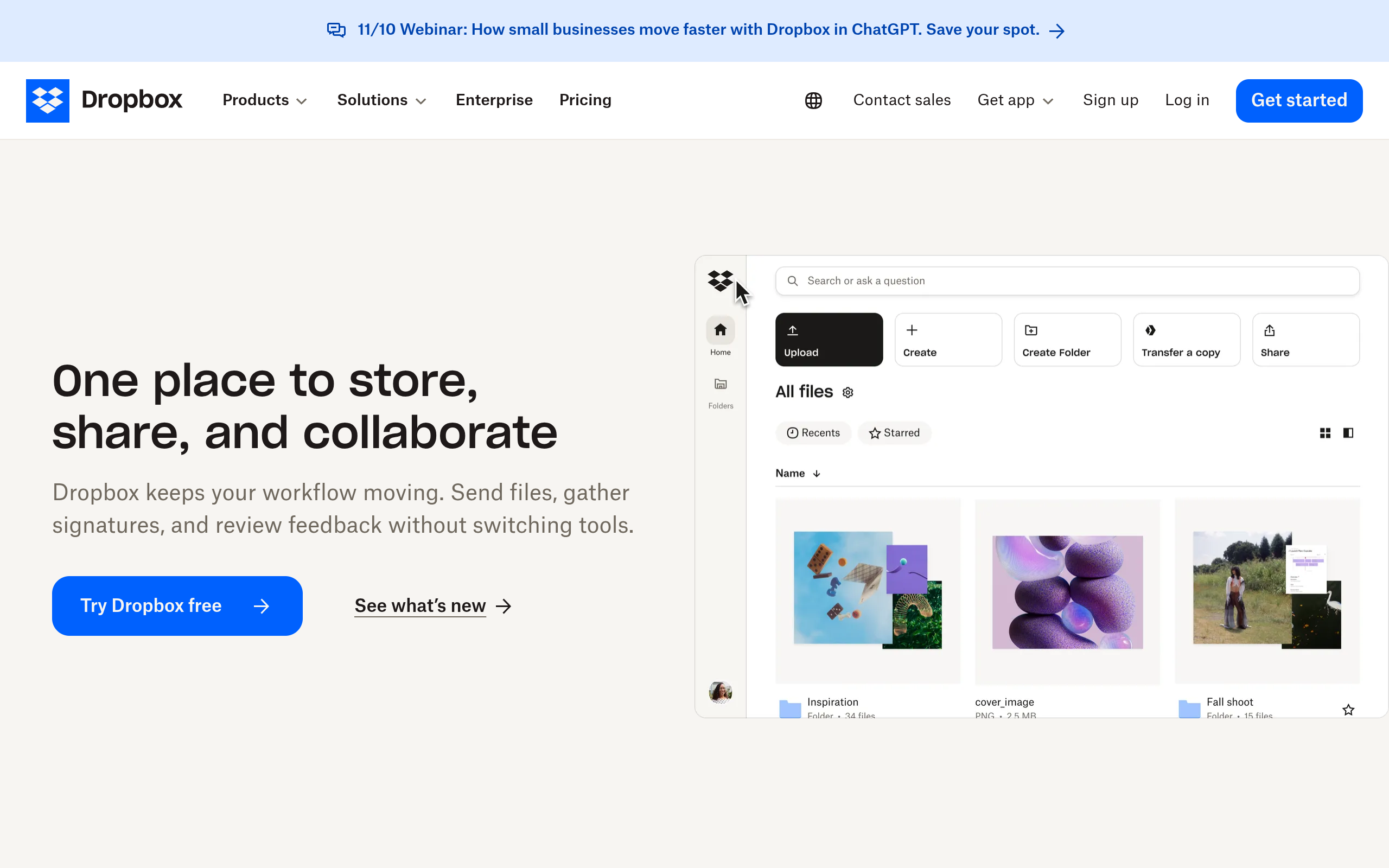The image size is (1389, 868).
Task: Open the Enterprise page
Action: (x=494, y=100)
